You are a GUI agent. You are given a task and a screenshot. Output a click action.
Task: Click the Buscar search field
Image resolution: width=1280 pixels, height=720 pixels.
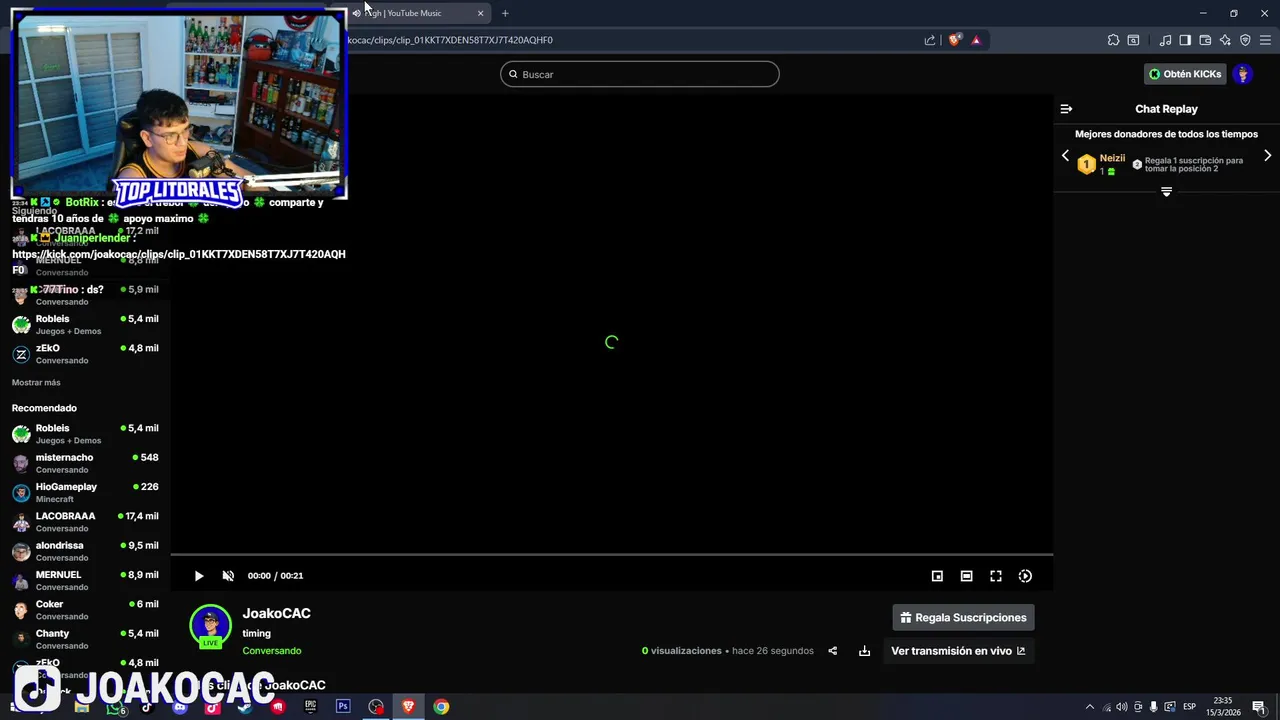[x=640, y=74]
